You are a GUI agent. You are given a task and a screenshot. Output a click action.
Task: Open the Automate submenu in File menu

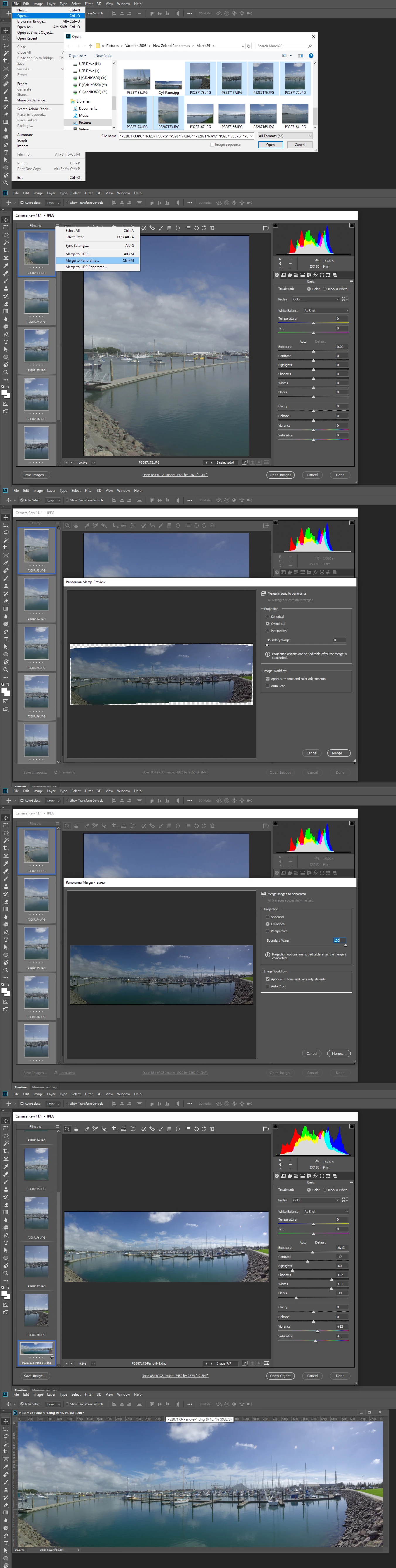[48, 135]
